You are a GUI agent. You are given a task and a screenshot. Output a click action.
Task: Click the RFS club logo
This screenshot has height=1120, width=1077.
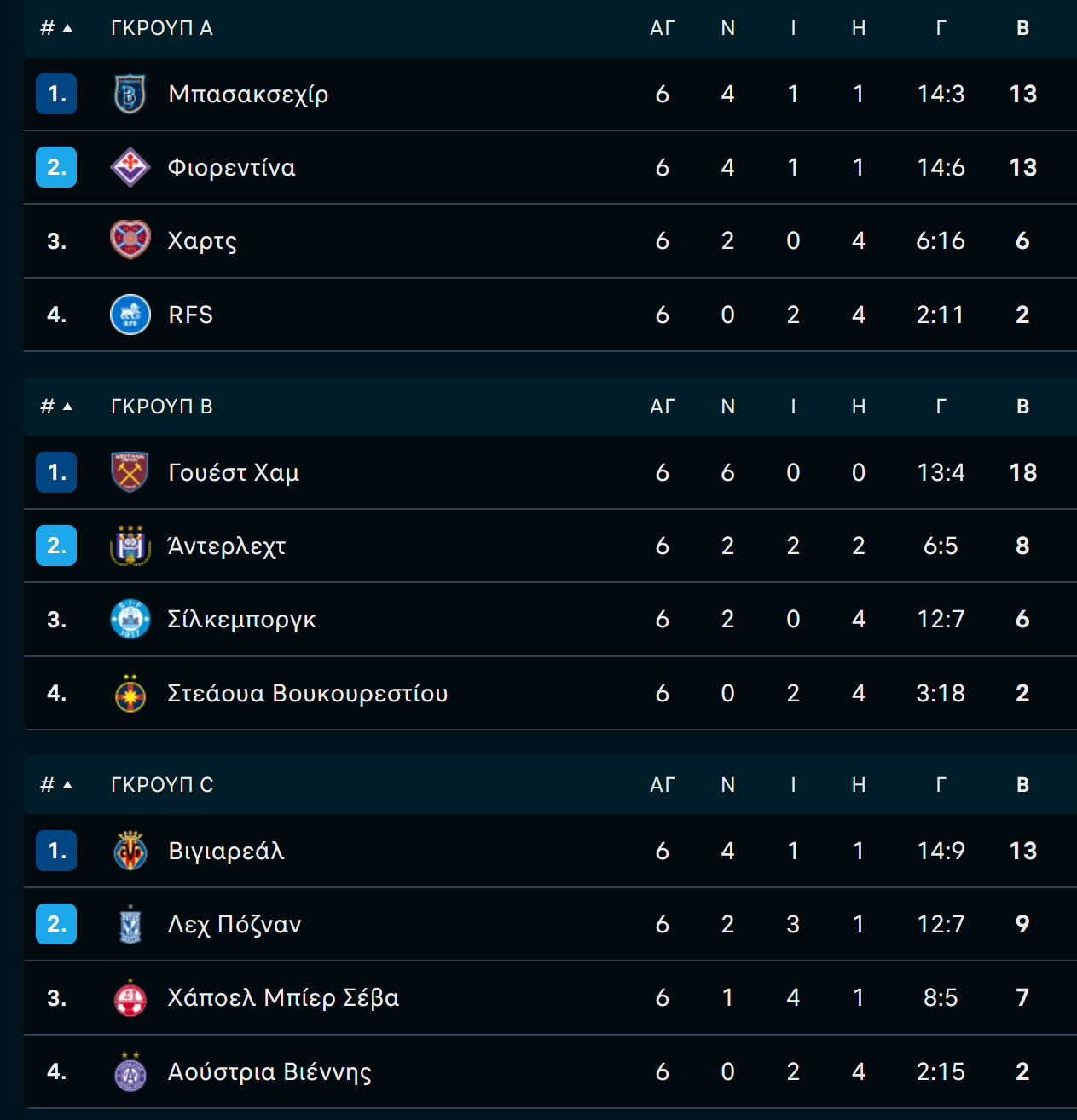click(x=130, y=315)
